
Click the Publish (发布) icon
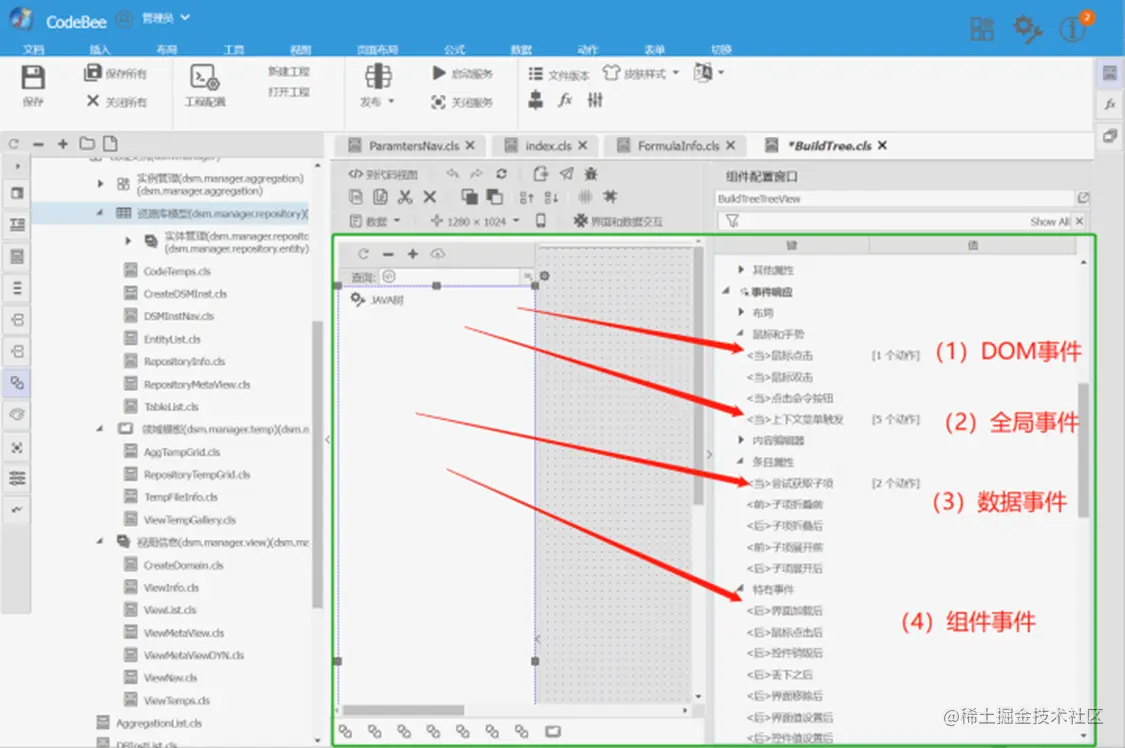(x=377, y=76)
